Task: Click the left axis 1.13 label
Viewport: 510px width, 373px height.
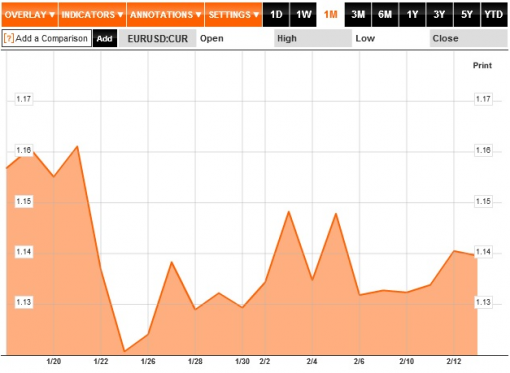Action: pos(24,302)
